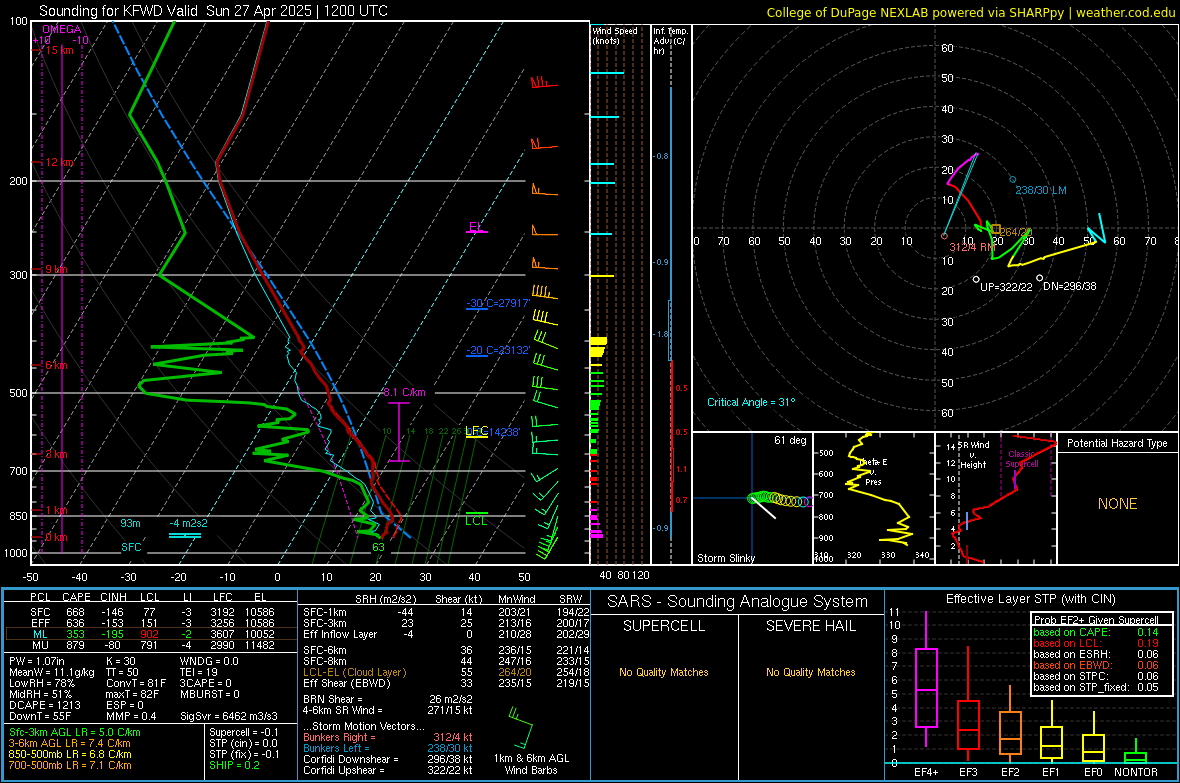Select the highlighted ML parcel row
The width and height of the screenshot is (1180, 783).
tap(150, 634)
